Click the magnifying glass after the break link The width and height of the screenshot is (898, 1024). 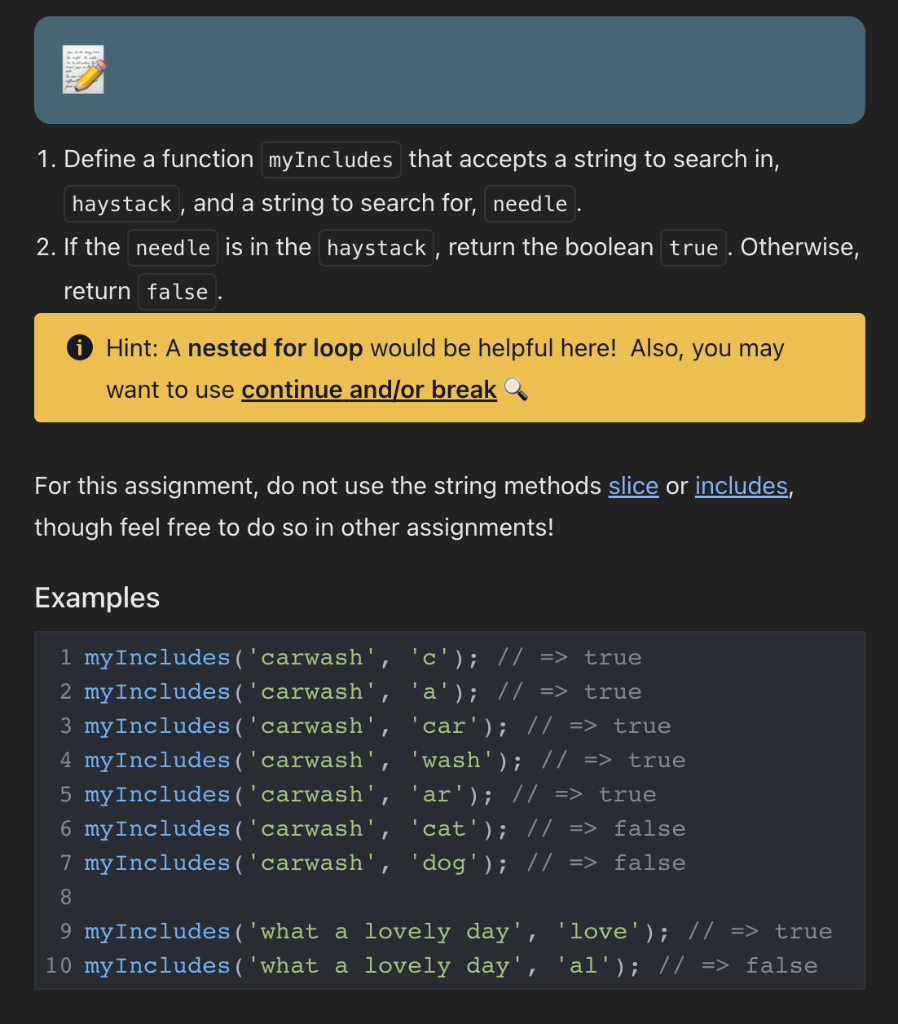tap(516, 391)
